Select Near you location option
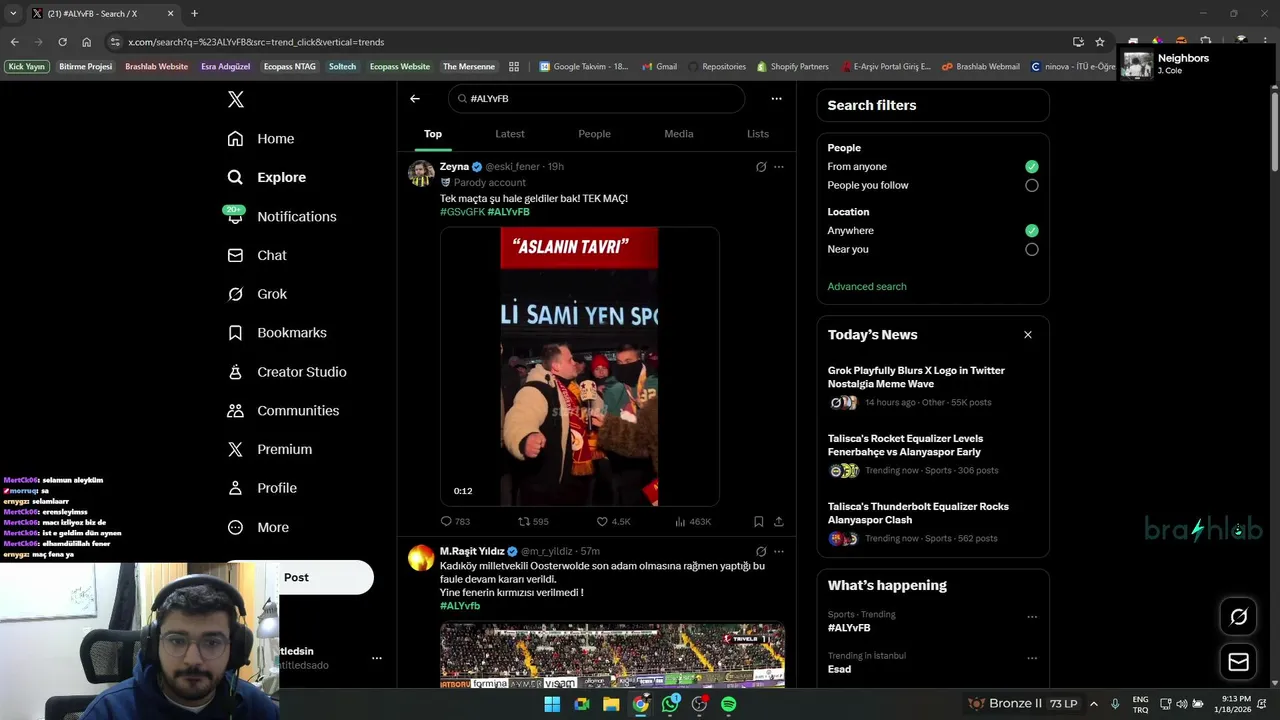This screenshot has width=1280, height=720. [x=1032, y=249]
